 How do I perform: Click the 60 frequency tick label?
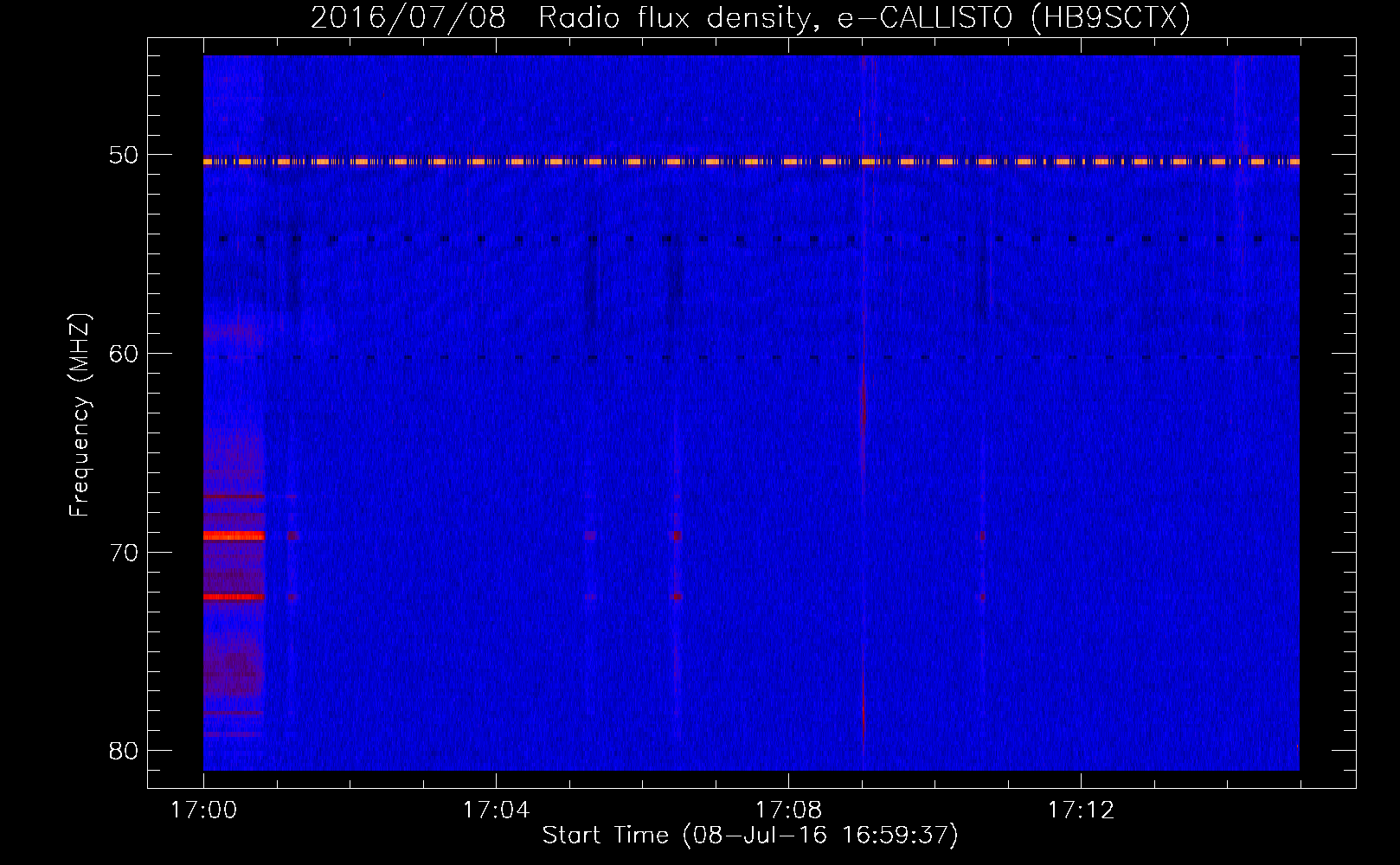pos(124,353)
